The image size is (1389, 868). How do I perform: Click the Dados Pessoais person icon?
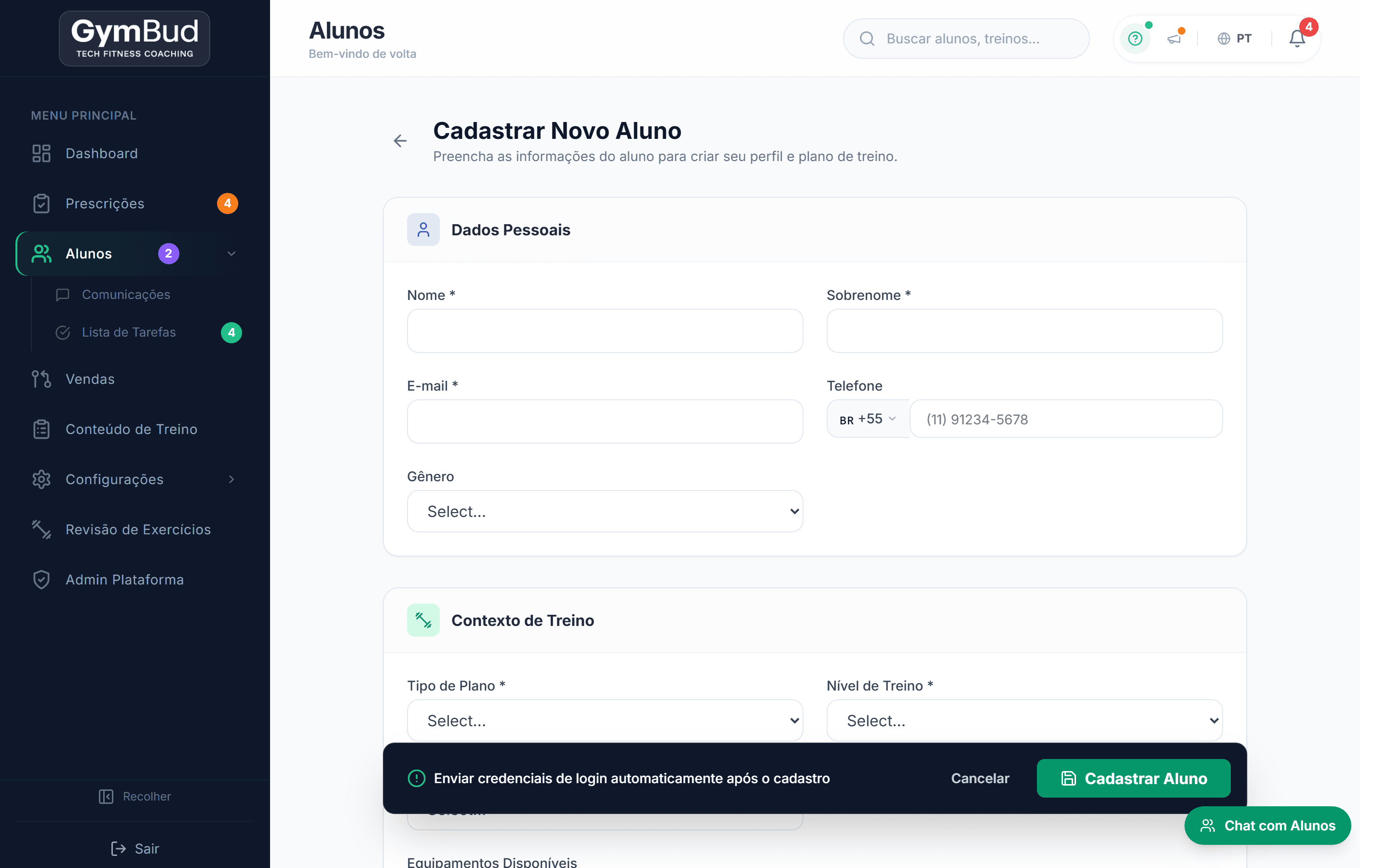423,230
